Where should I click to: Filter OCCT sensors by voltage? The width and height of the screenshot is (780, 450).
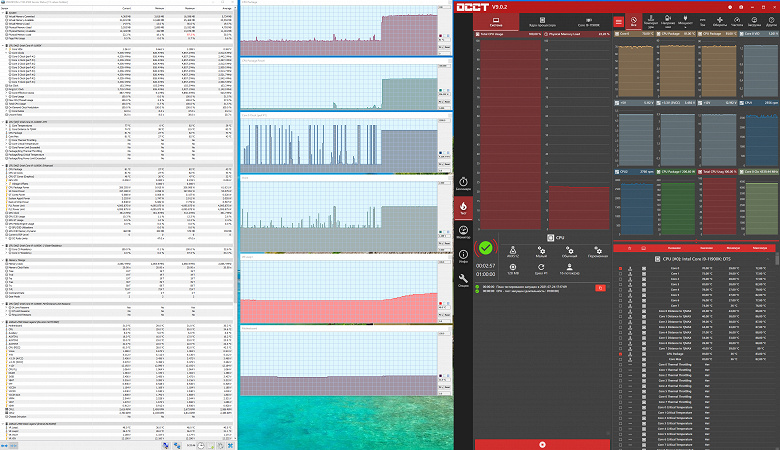668,21
